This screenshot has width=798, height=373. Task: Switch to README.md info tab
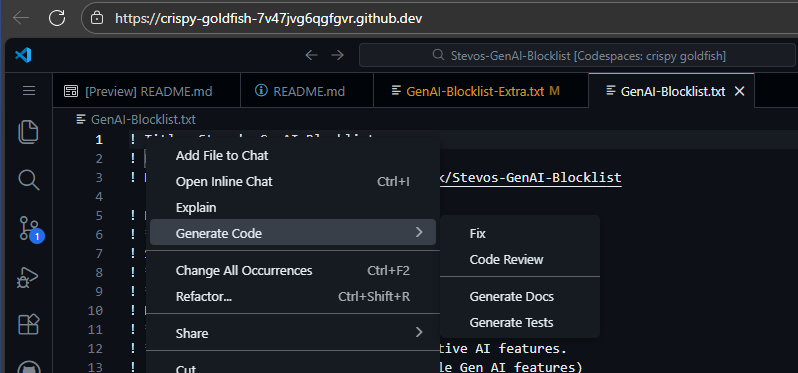tap(307, 91)
